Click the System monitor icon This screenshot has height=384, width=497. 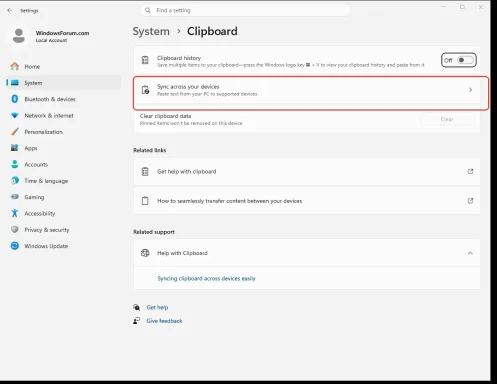coord(15,83)
